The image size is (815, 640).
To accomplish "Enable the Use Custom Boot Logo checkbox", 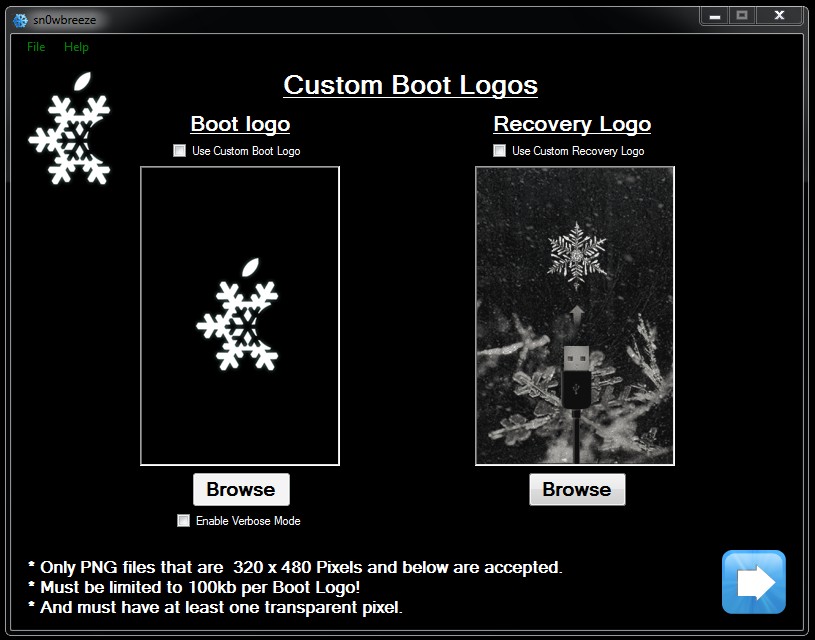I will click(180, 151).
